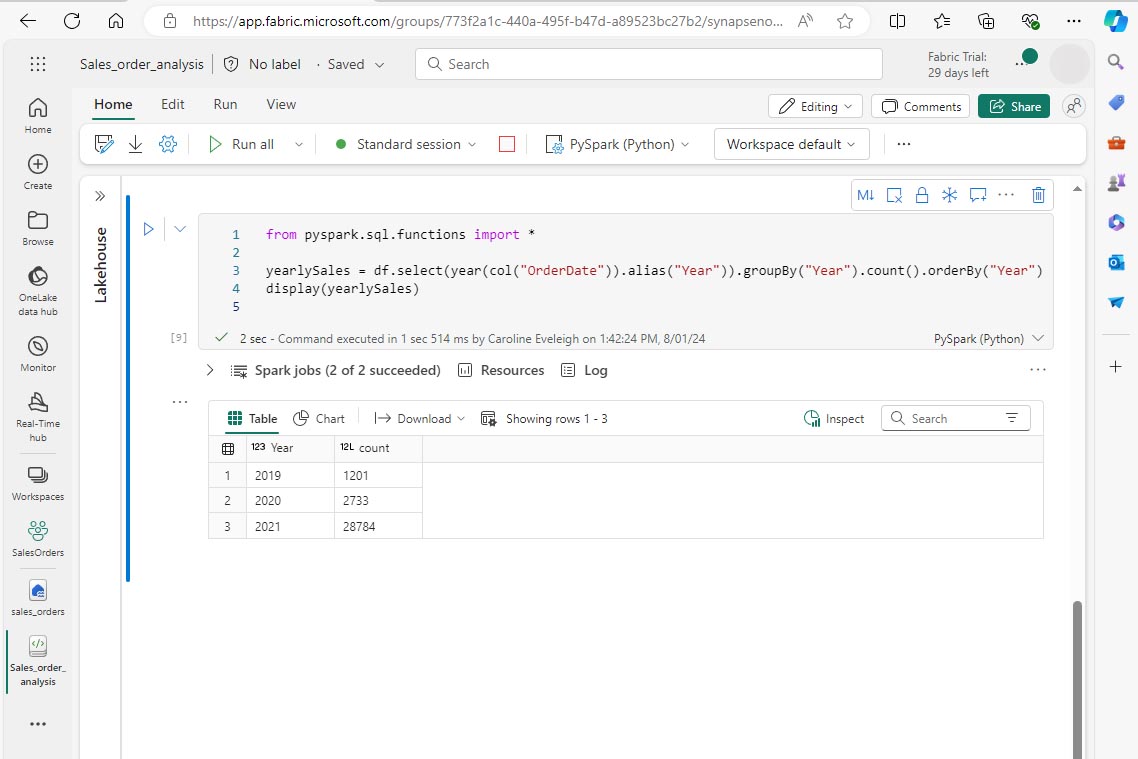Switch to the Home ribbon tab
The width and height of the screenshot is (1138, 759).
click(113, 104)
